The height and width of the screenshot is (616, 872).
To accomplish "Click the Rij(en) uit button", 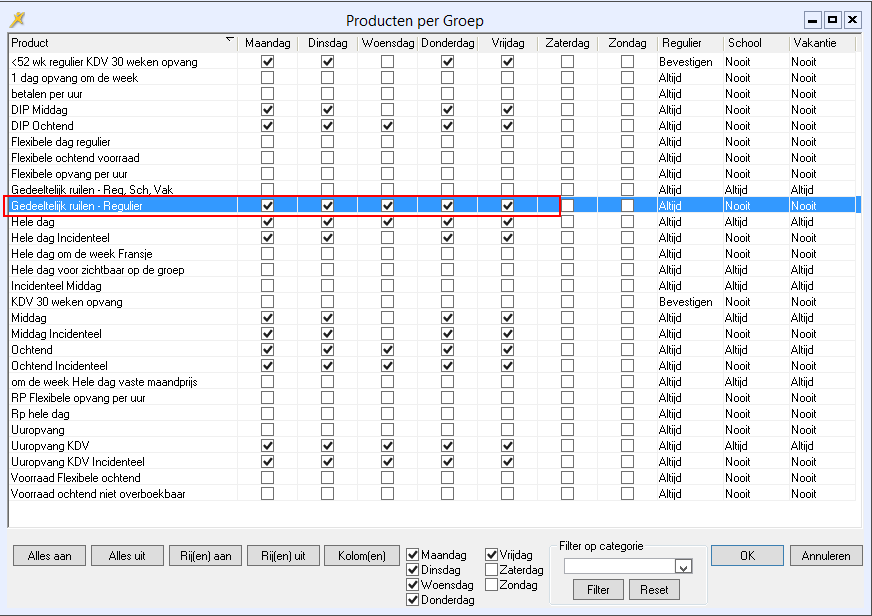I will (284, 556).
